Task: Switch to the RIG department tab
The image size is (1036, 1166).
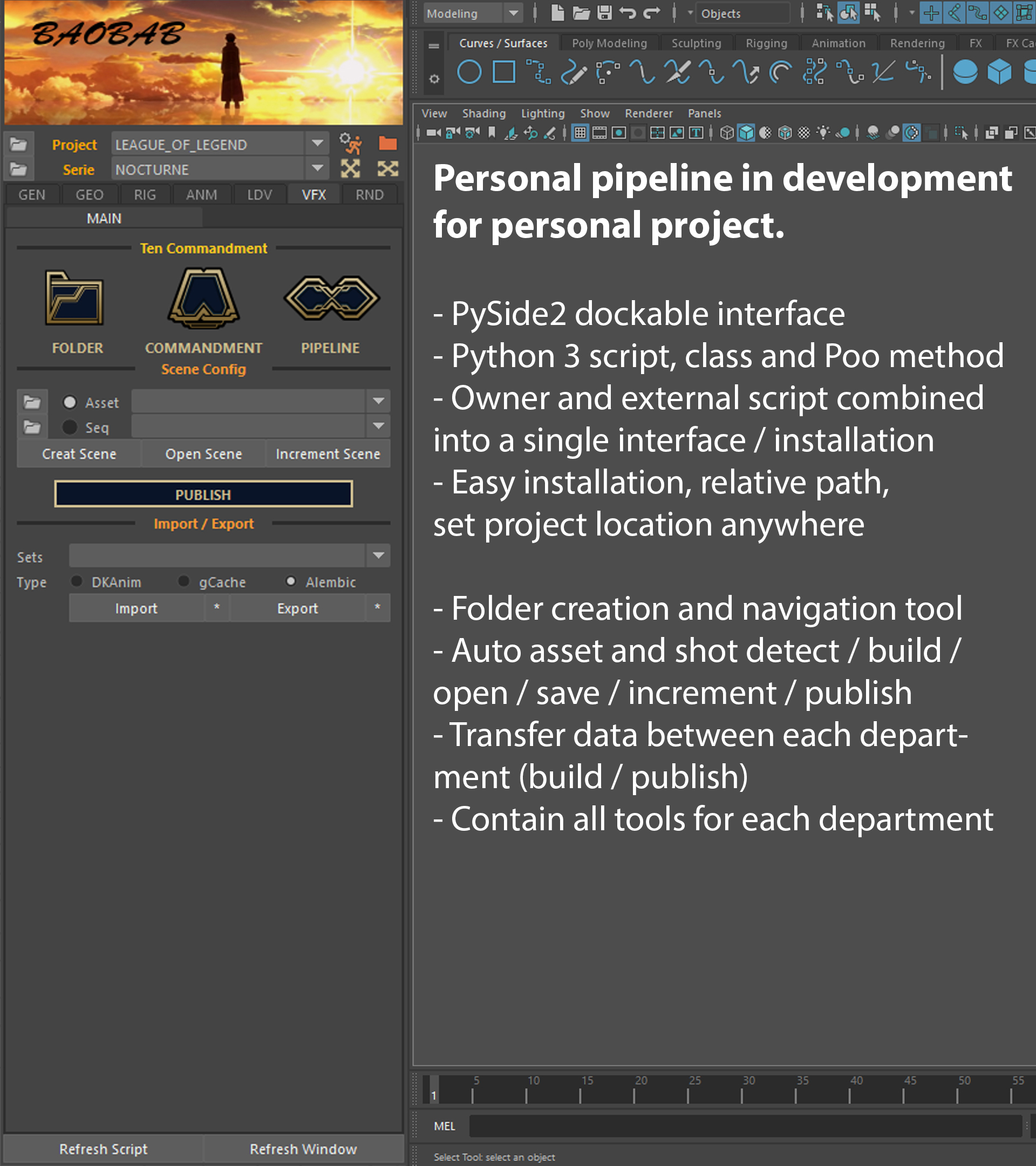Action: (145, 194)
